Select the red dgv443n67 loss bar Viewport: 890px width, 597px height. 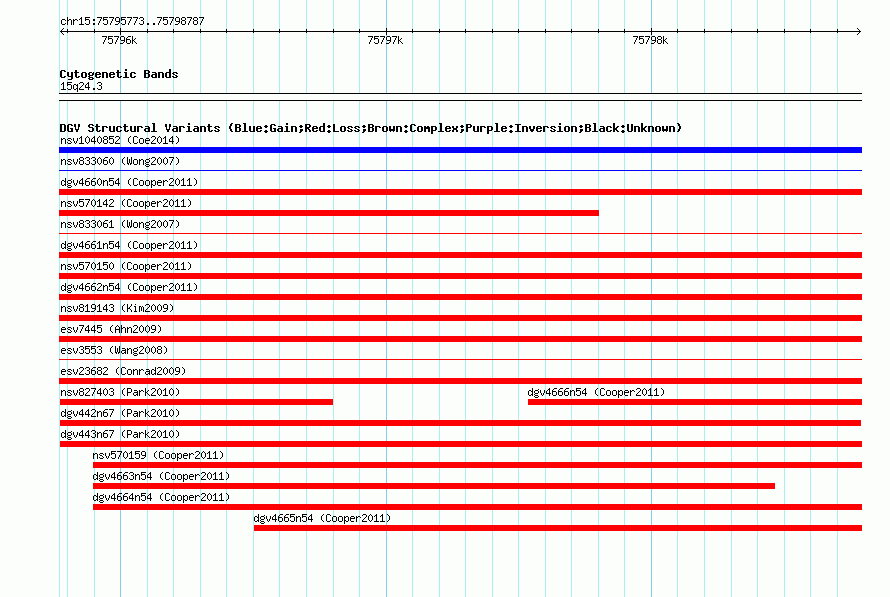[x=460, y=444]
